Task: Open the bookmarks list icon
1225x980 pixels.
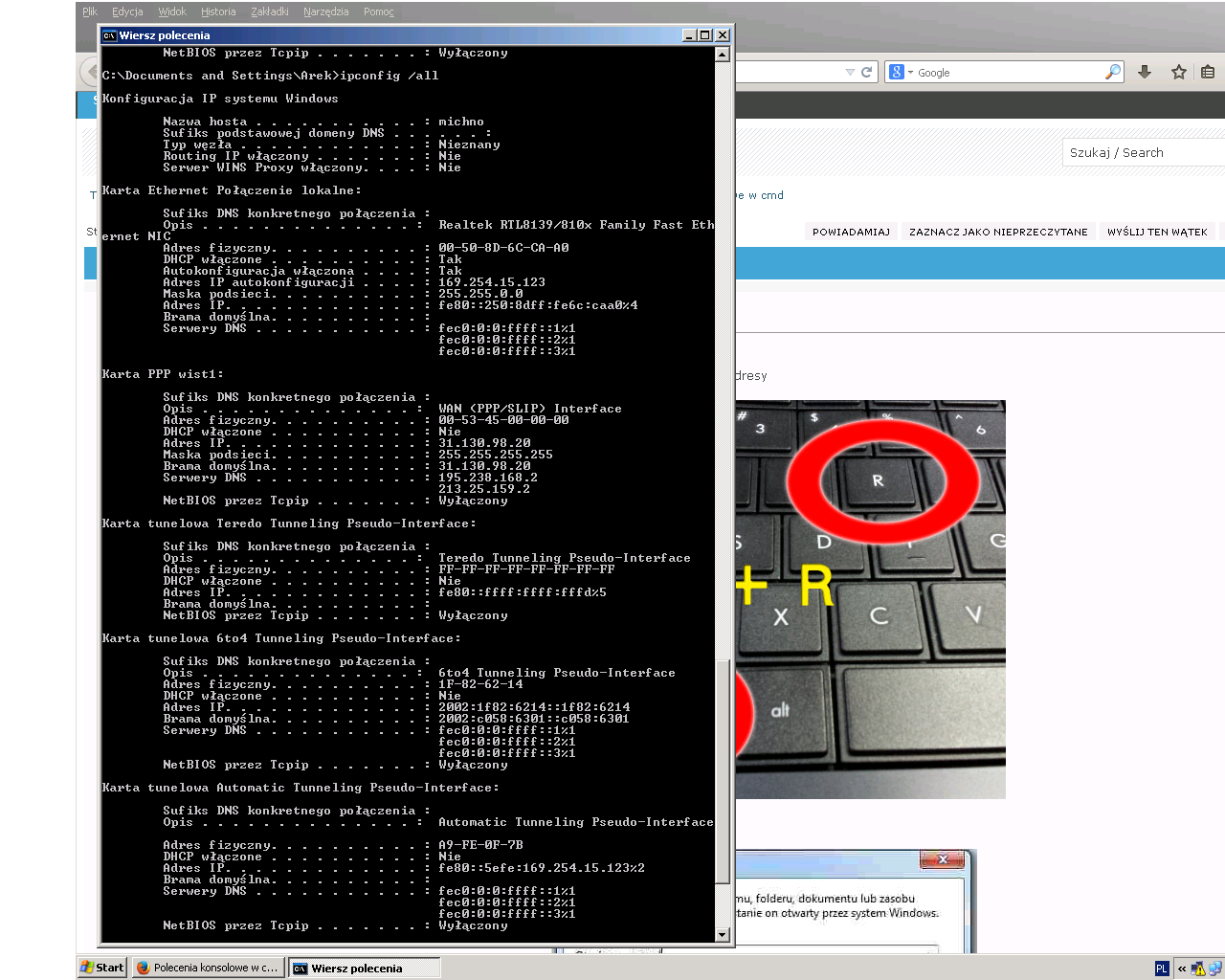Action: [x=1208, y=72]
